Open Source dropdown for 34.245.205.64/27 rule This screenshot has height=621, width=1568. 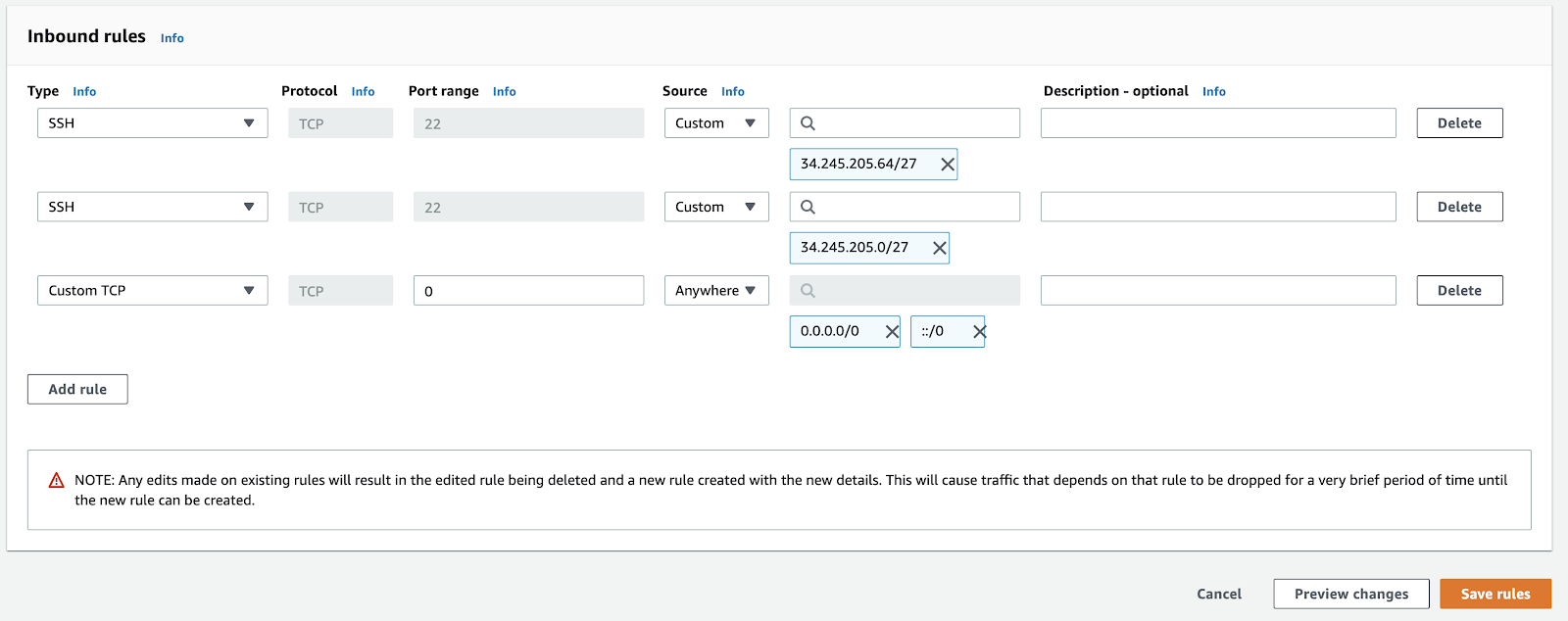716,123
